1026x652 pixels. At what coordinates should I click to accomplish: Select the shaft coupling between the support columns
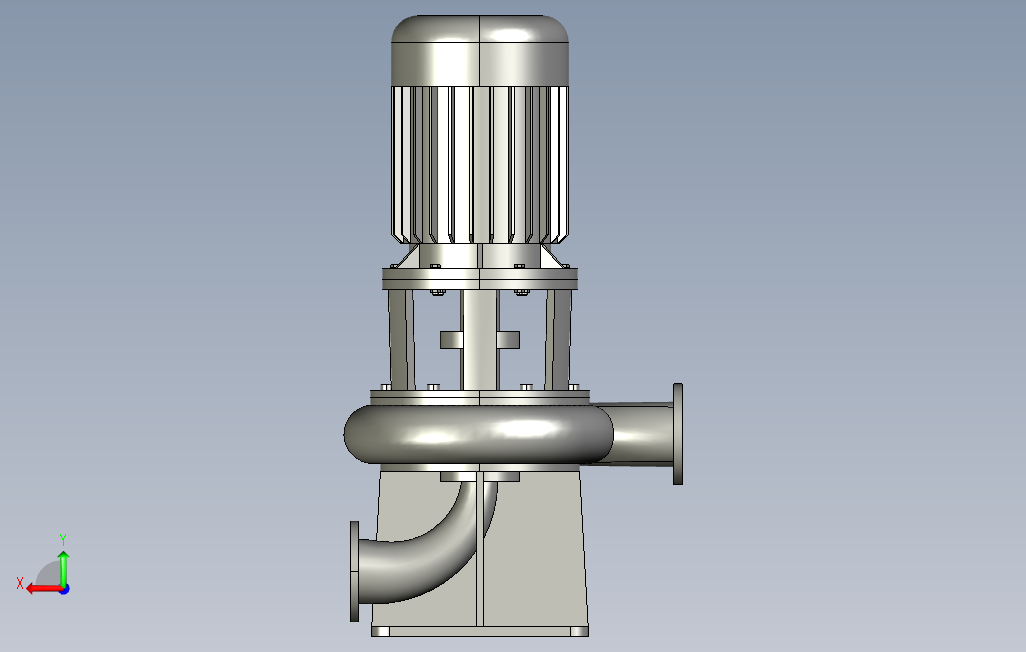click(x=480, y=340)
